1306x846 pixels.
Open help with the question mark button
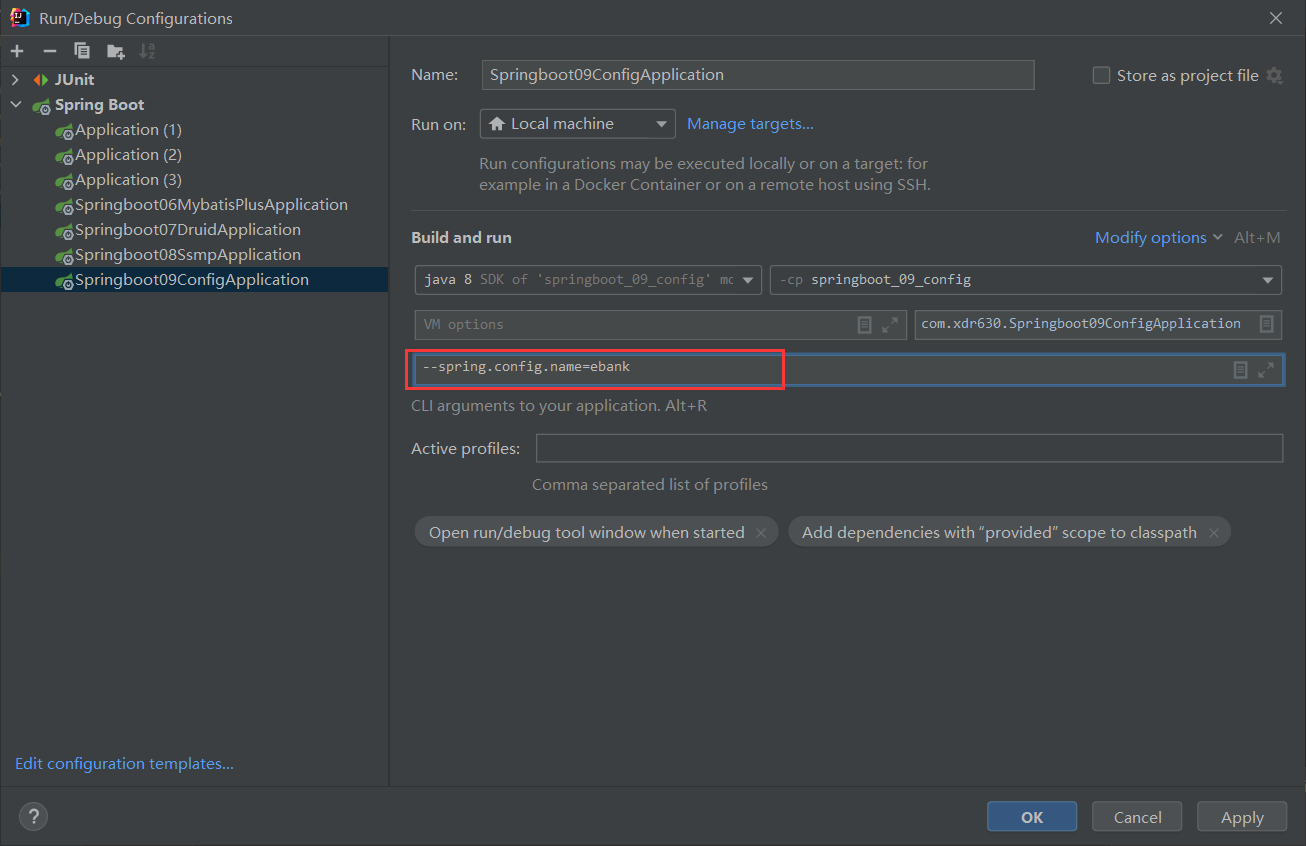(x=33, y=816)
